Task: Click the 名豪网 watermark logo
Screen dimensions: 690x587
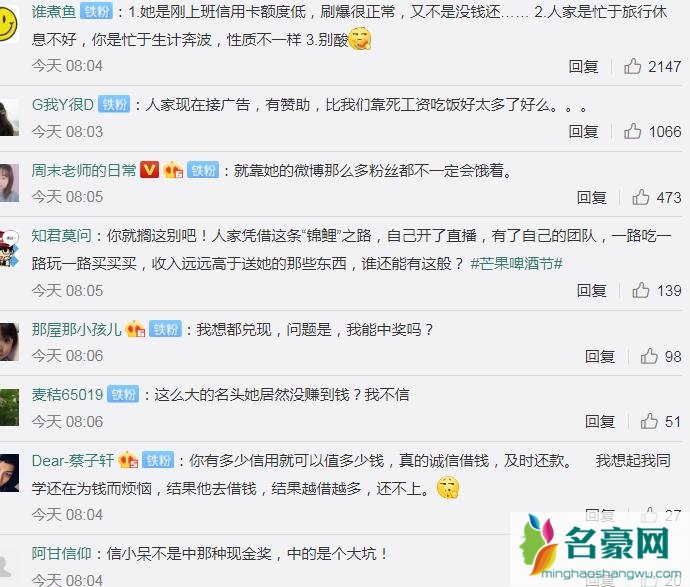Action: click(x=599, y=548)
